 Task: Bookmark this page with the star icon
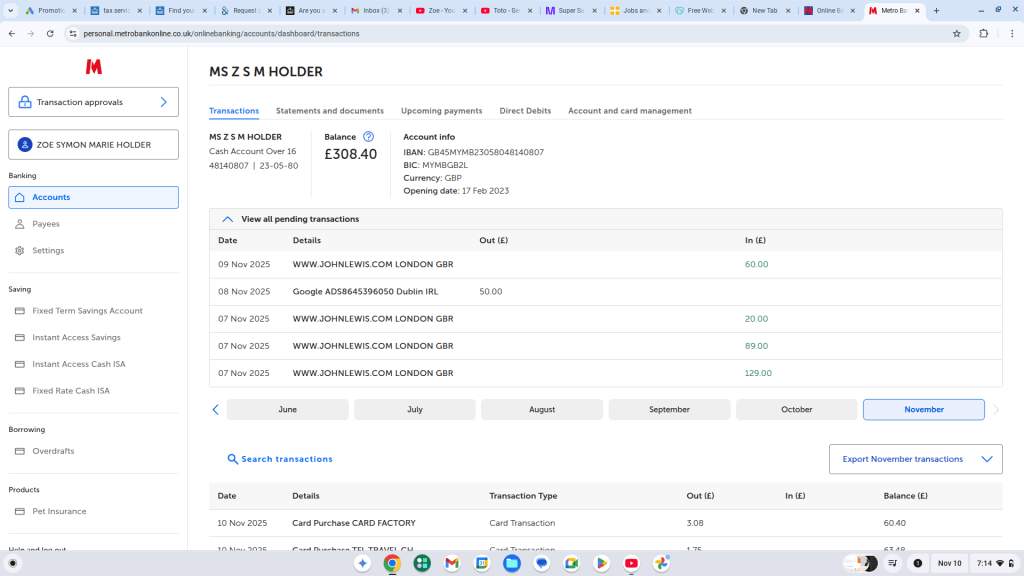click(956, 33)
